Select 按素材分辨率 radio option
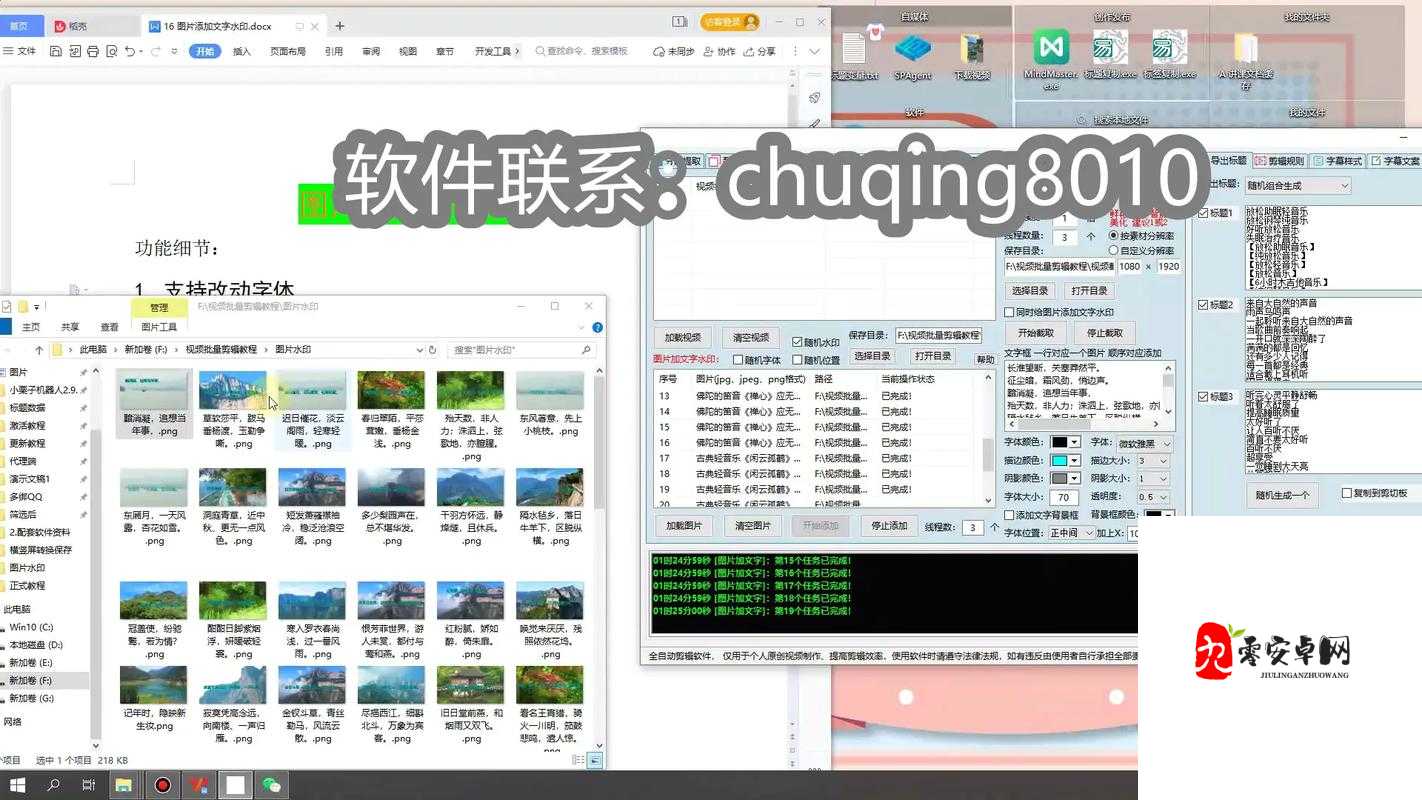The height and width of the screenshot is (800, 1422). coord(1114,236)
